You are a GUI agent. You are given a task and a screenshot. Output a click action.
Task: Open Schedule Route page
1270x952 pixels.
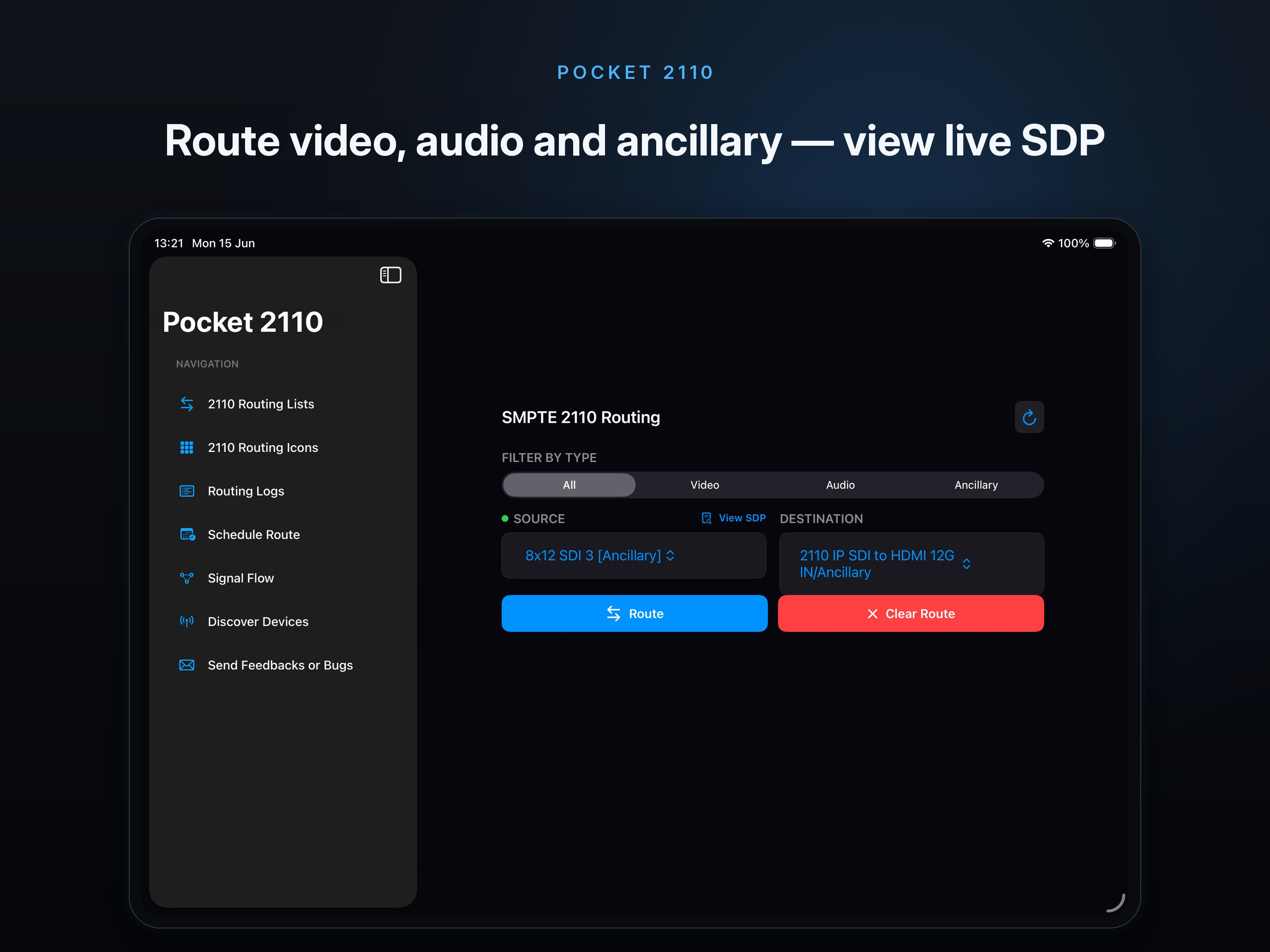point(283,534)
